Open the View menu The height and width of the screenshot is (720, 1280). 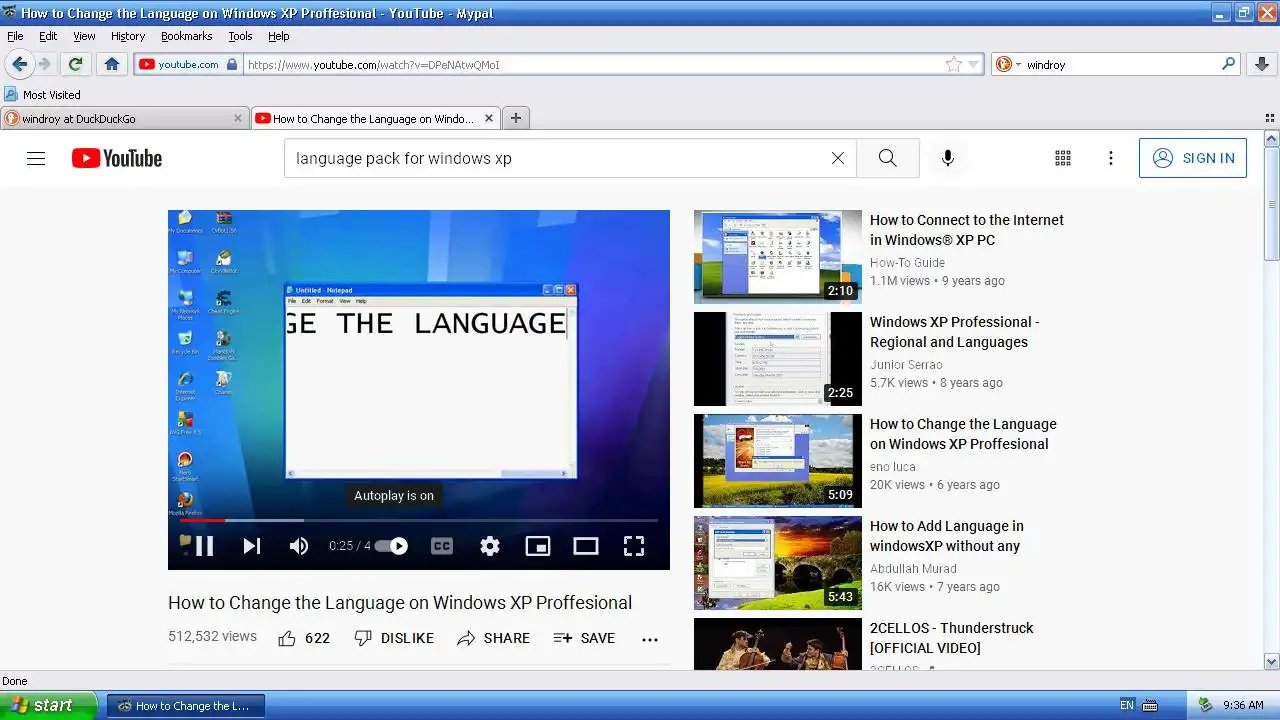tap(84, 36)
